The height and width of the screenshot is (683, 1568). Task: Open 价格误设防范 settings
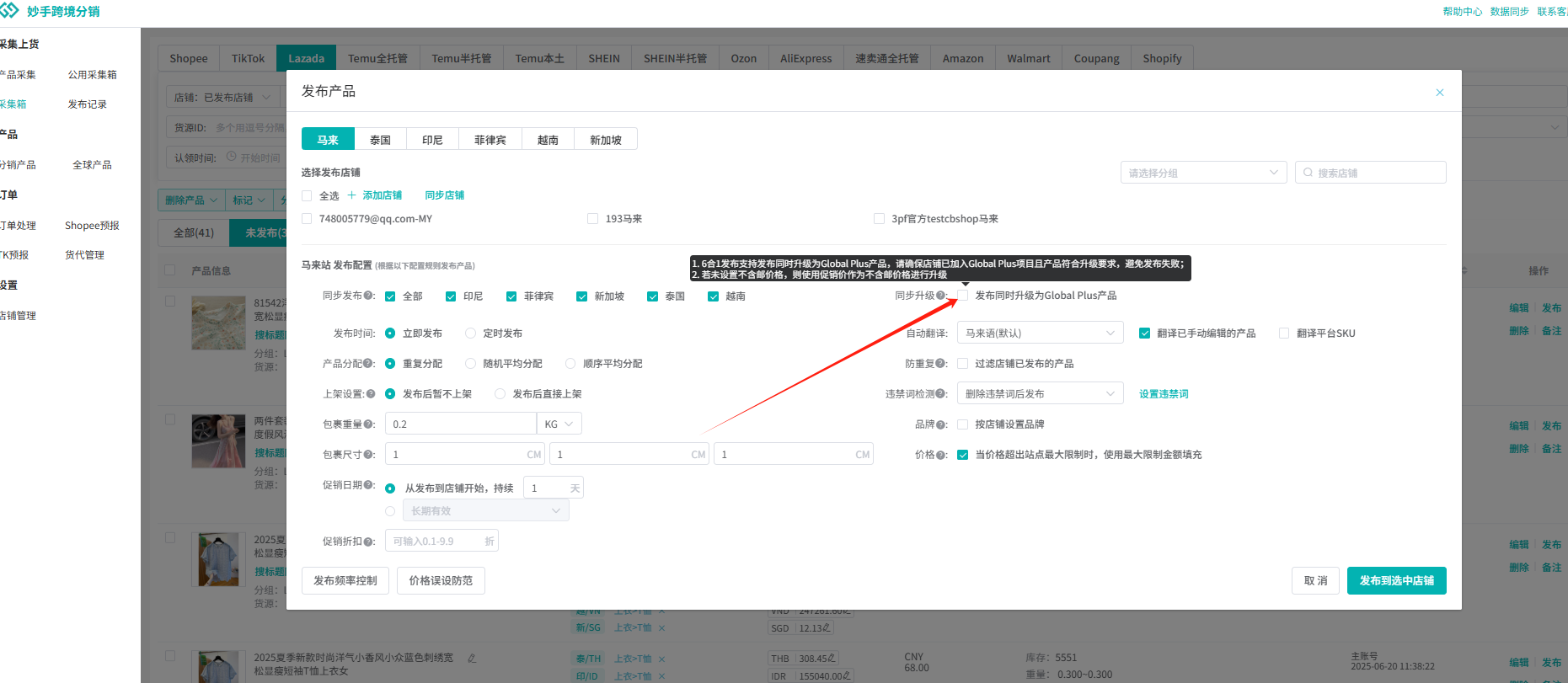pyautogui.click(x=441, y=580)
